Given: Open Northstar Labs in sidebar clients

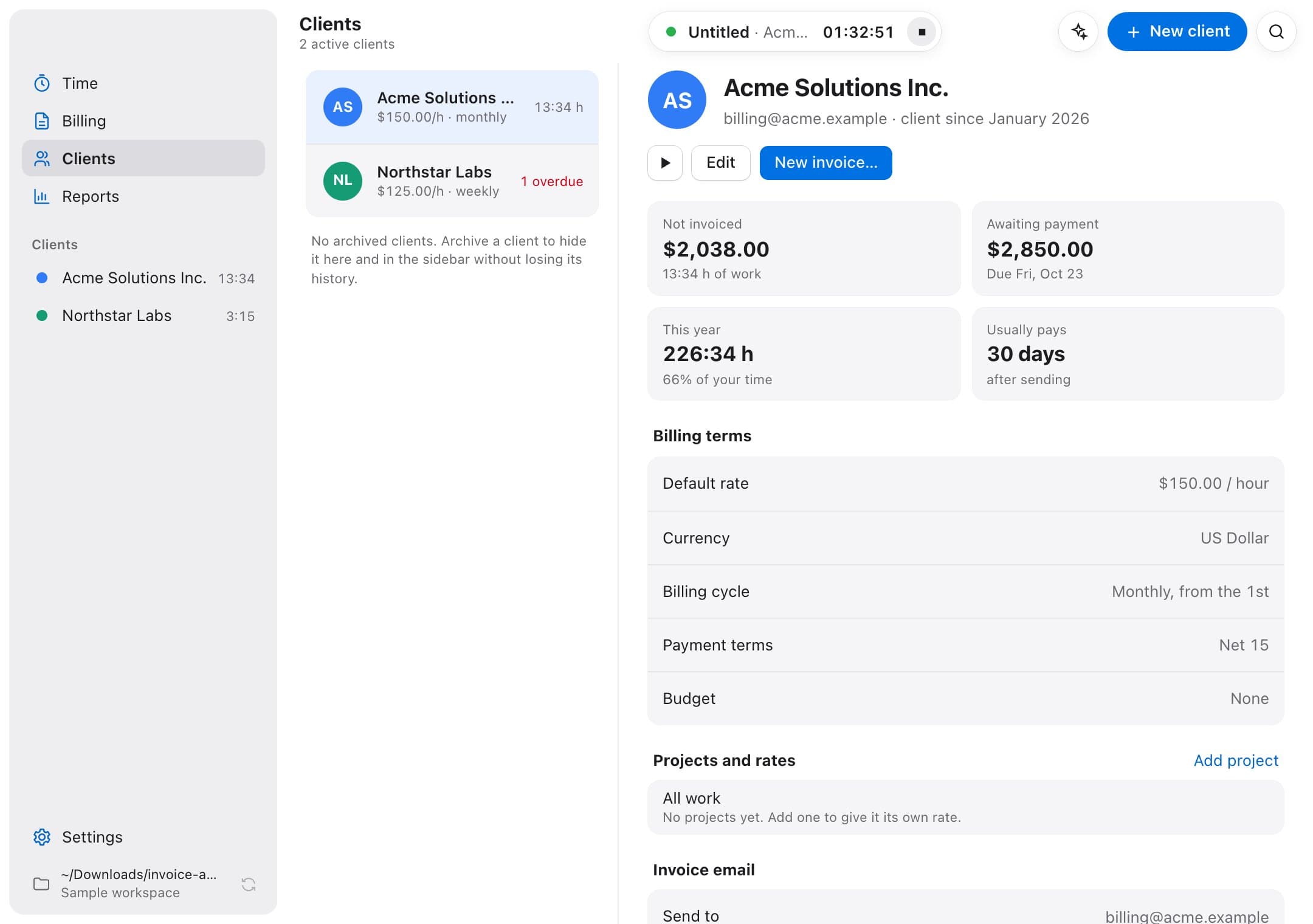Looking at the screenshot, I should 143,315.
